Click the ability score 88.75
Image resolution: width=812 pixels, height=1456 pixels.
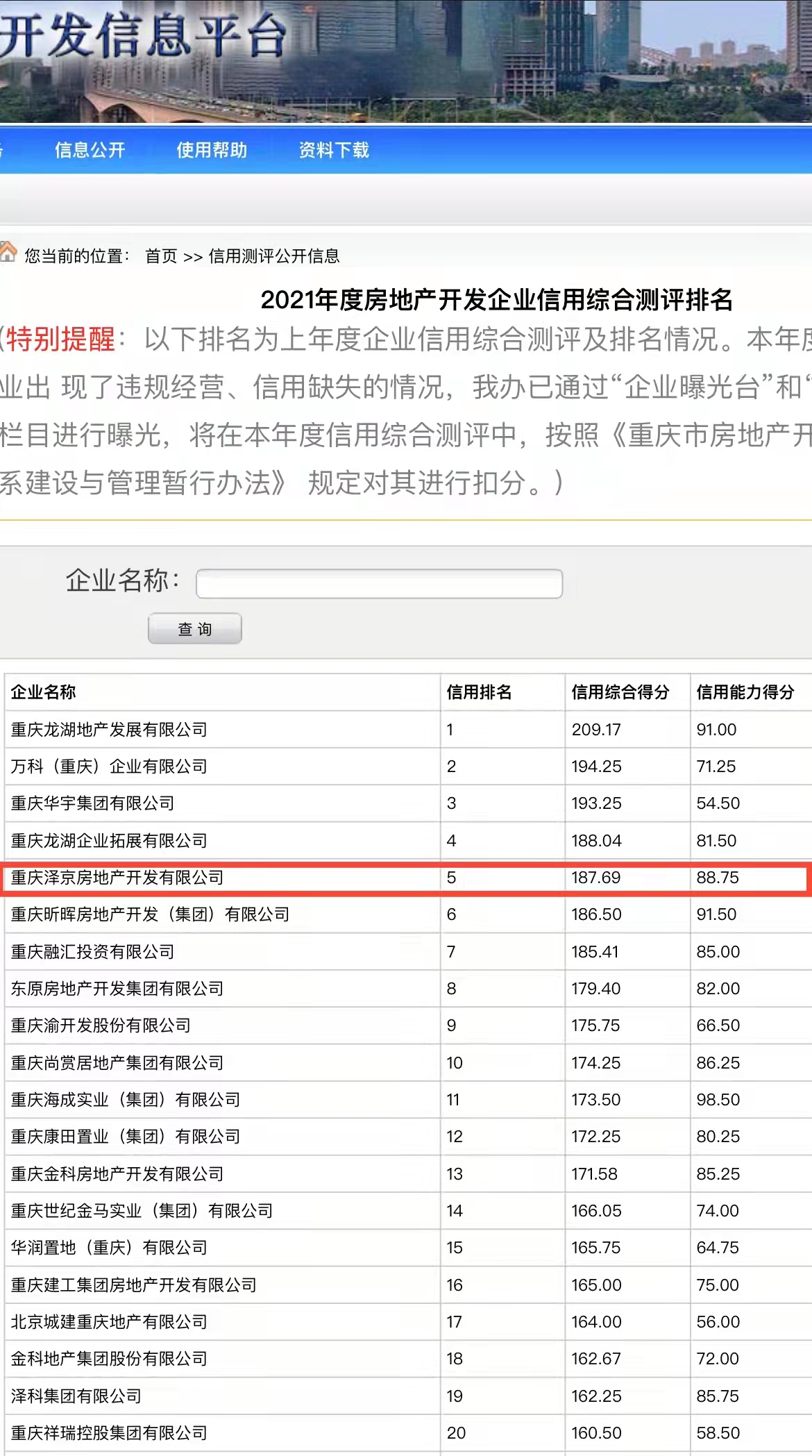pyautogui.click(x=718, y=878)
